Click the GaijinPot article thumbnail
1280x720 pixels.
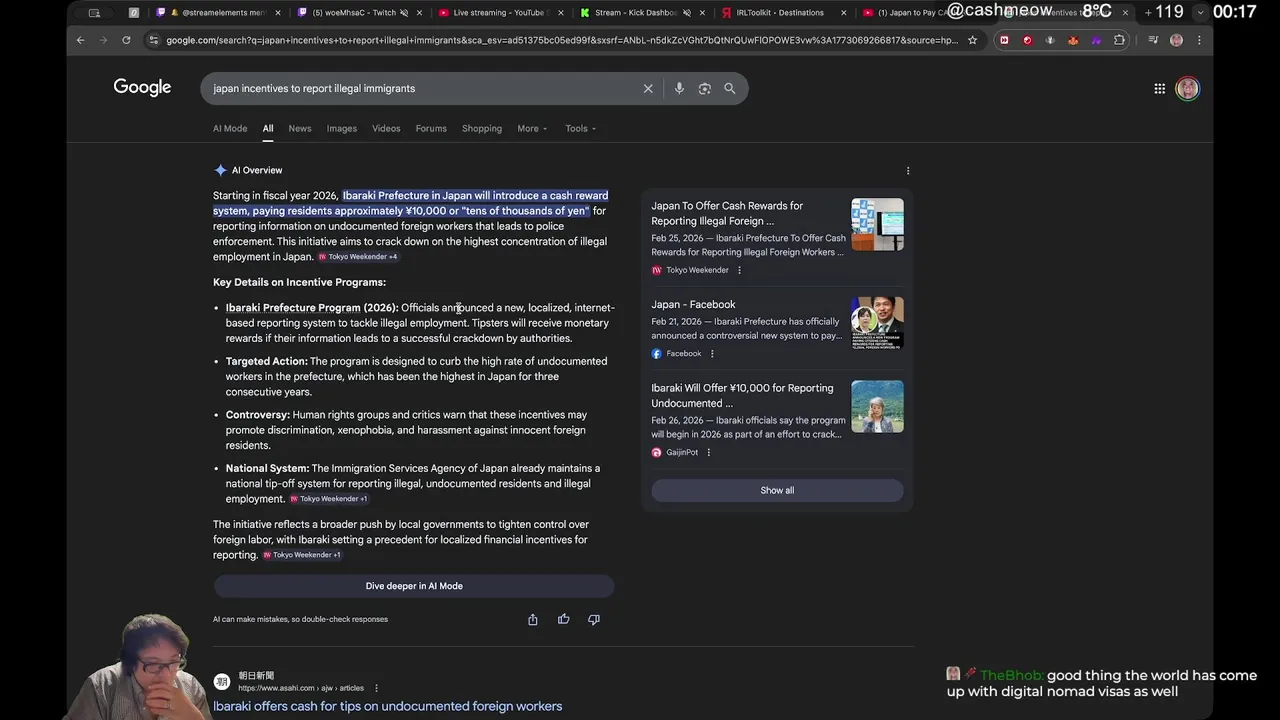pyautogui.click(x=877, y=406)
